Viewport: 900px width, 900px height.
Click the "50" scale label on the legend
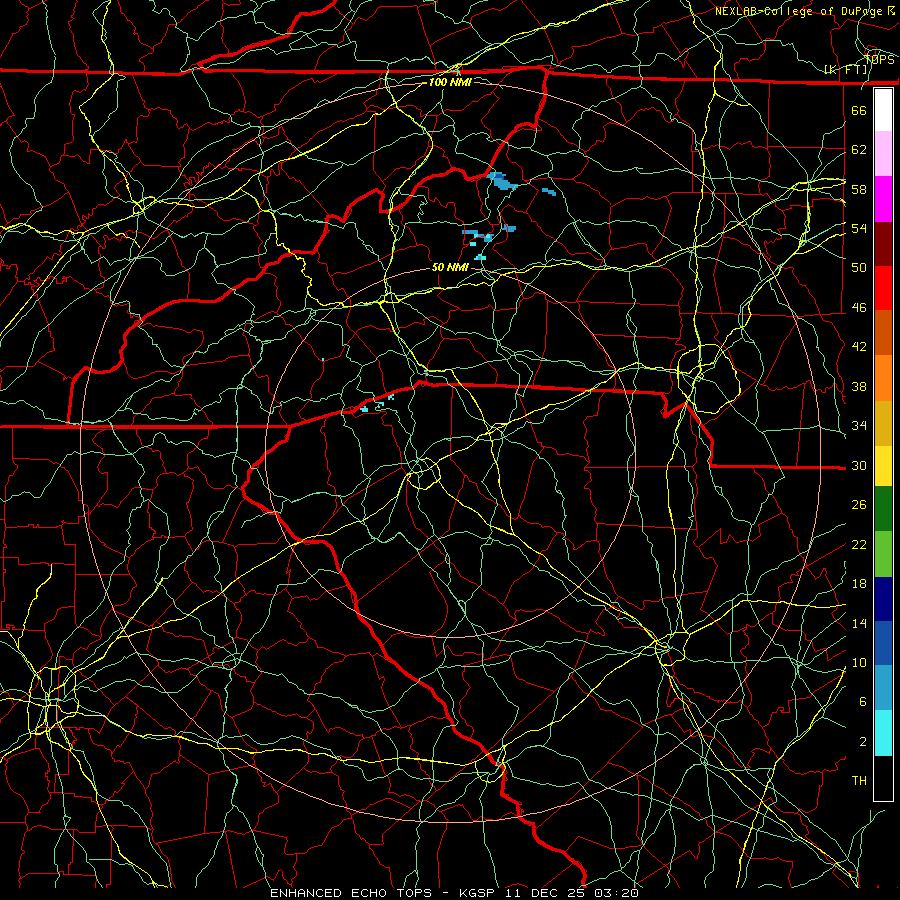859,267
